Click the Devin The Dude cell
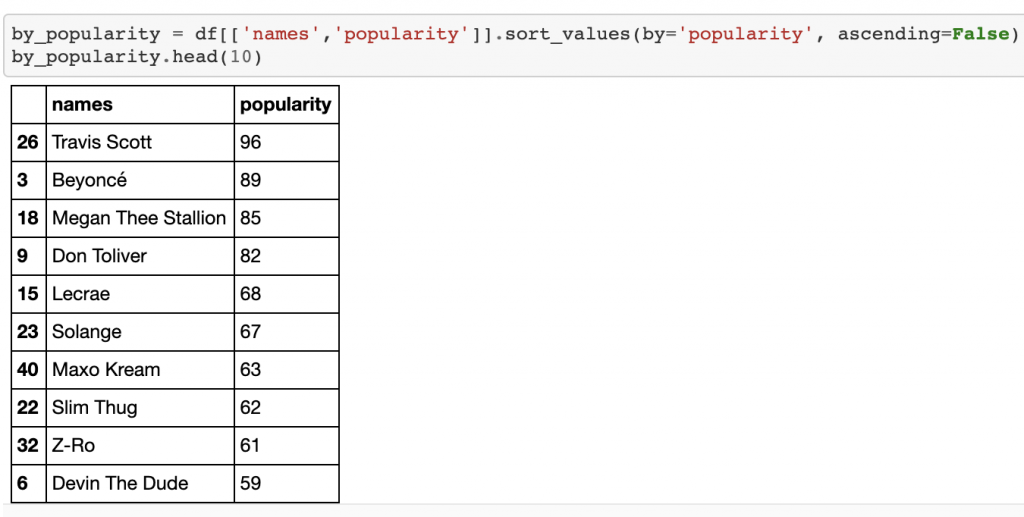 pyautogui.click(x=140, y=483)
